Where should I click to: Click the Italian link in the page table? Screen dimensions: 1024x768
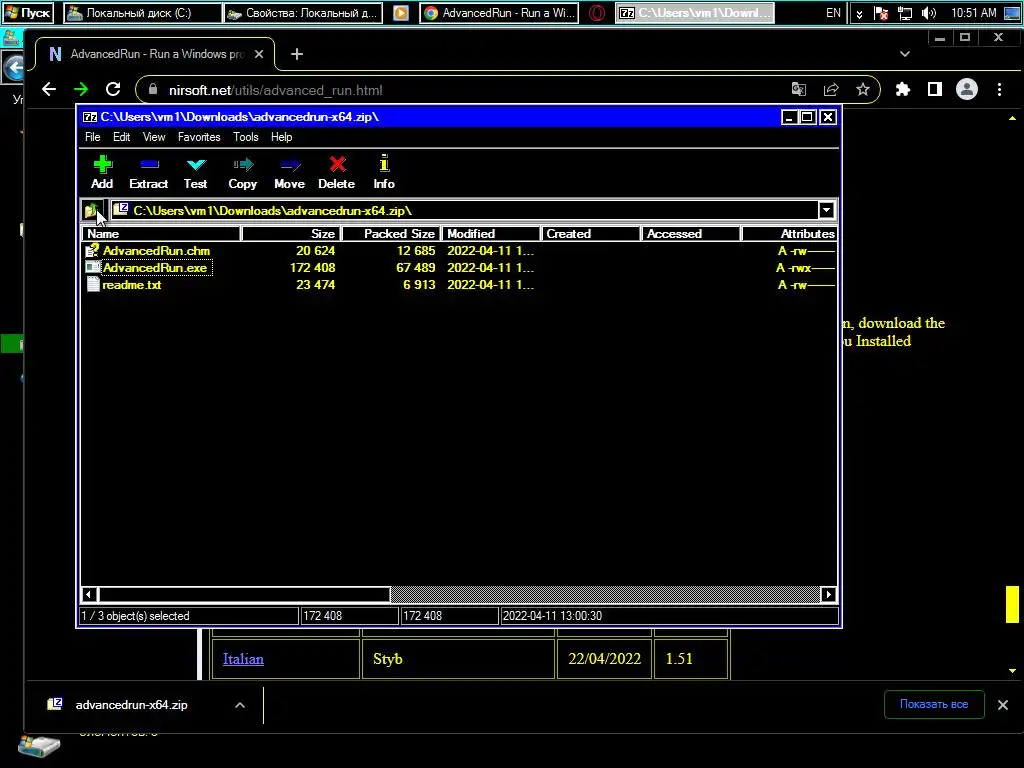pos(243,659)
